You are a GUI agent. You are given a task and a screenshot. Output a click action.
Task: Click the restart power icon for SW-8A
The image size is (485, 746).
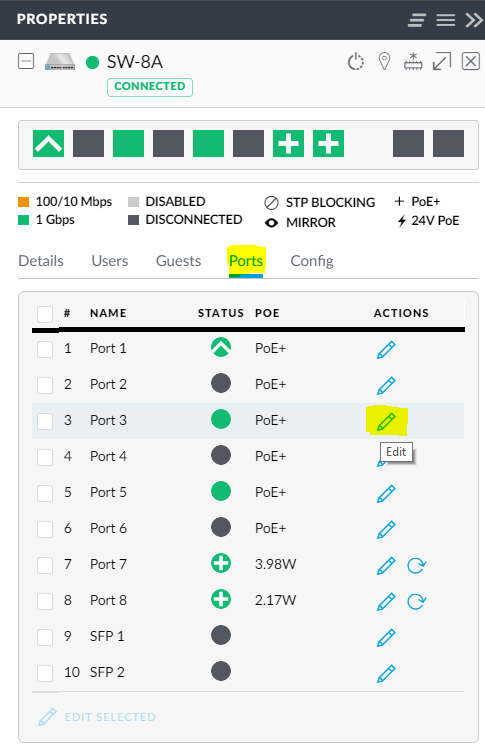coord(356,62)
